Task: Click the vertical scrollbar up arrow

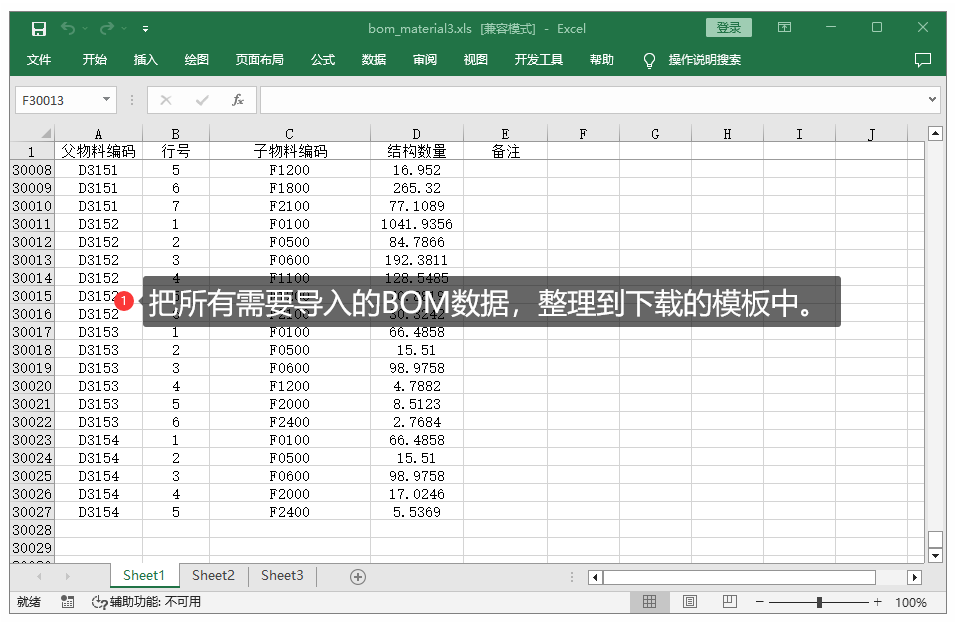Action: coord(935,133)
